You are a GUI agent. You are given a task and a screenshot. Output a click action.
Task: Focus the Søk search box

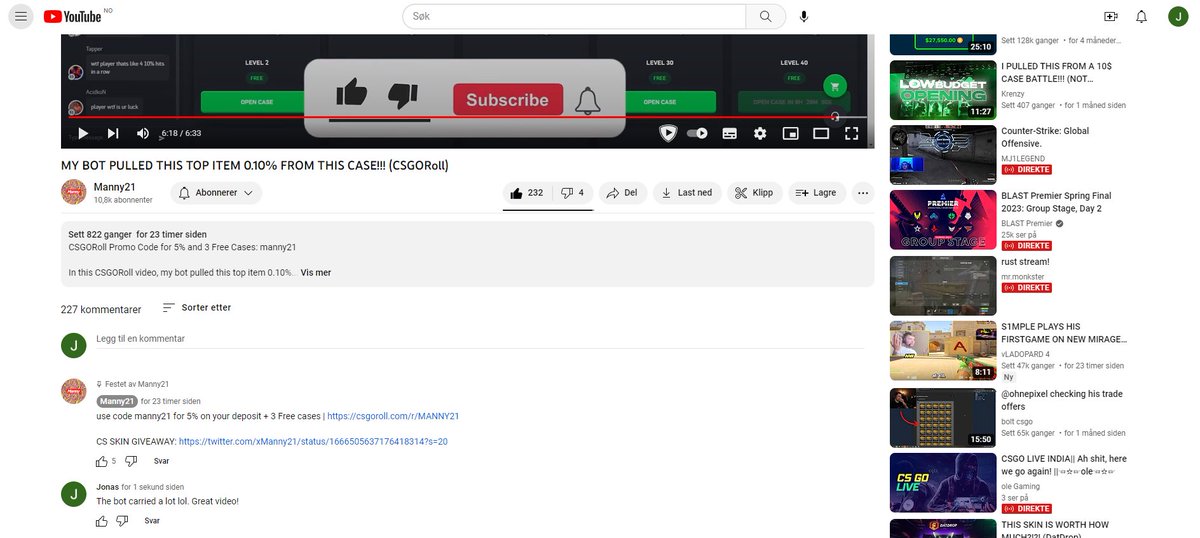(x=575, y=16)
